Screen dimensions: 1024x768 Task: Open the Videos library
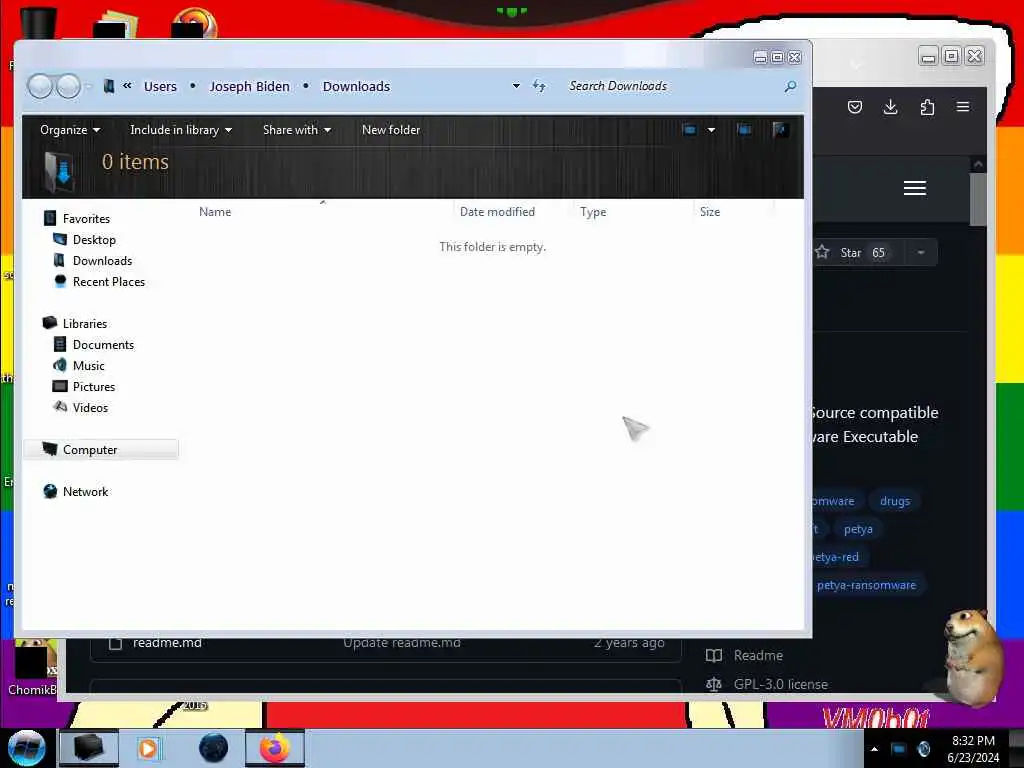click(81, 407)
